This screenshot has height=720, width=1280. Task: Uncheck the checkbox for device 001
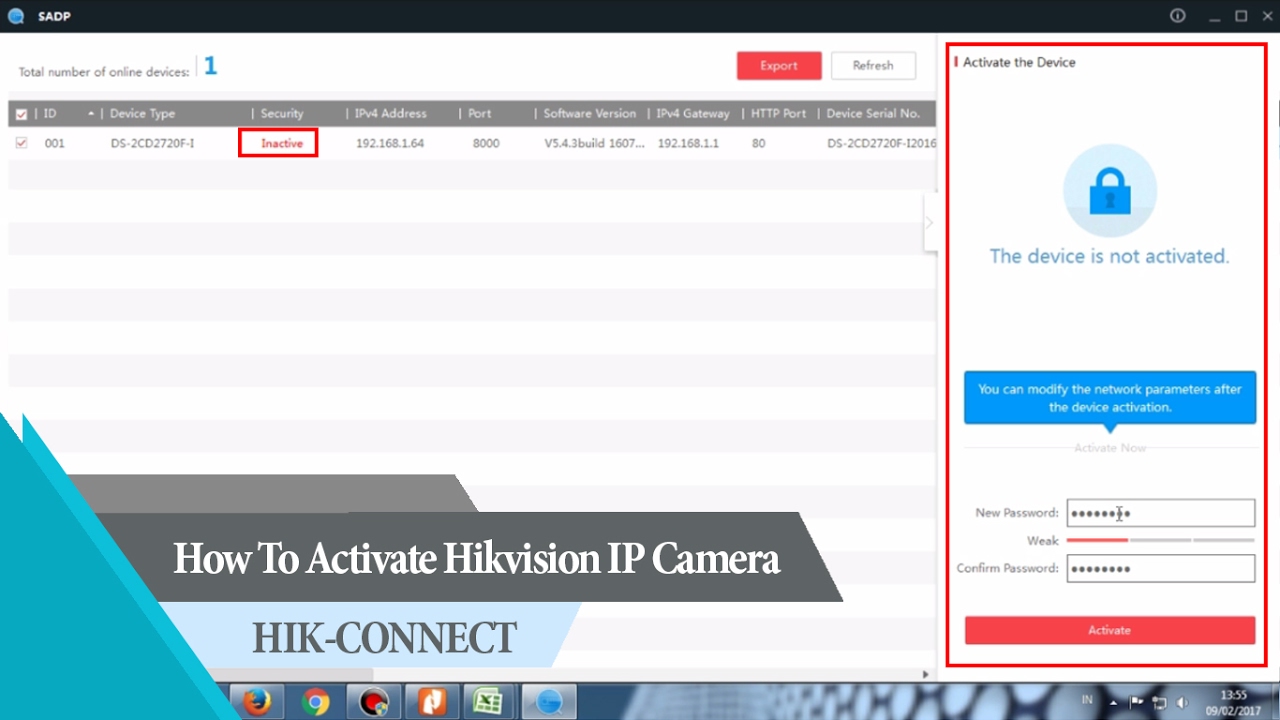coord(21,143)
